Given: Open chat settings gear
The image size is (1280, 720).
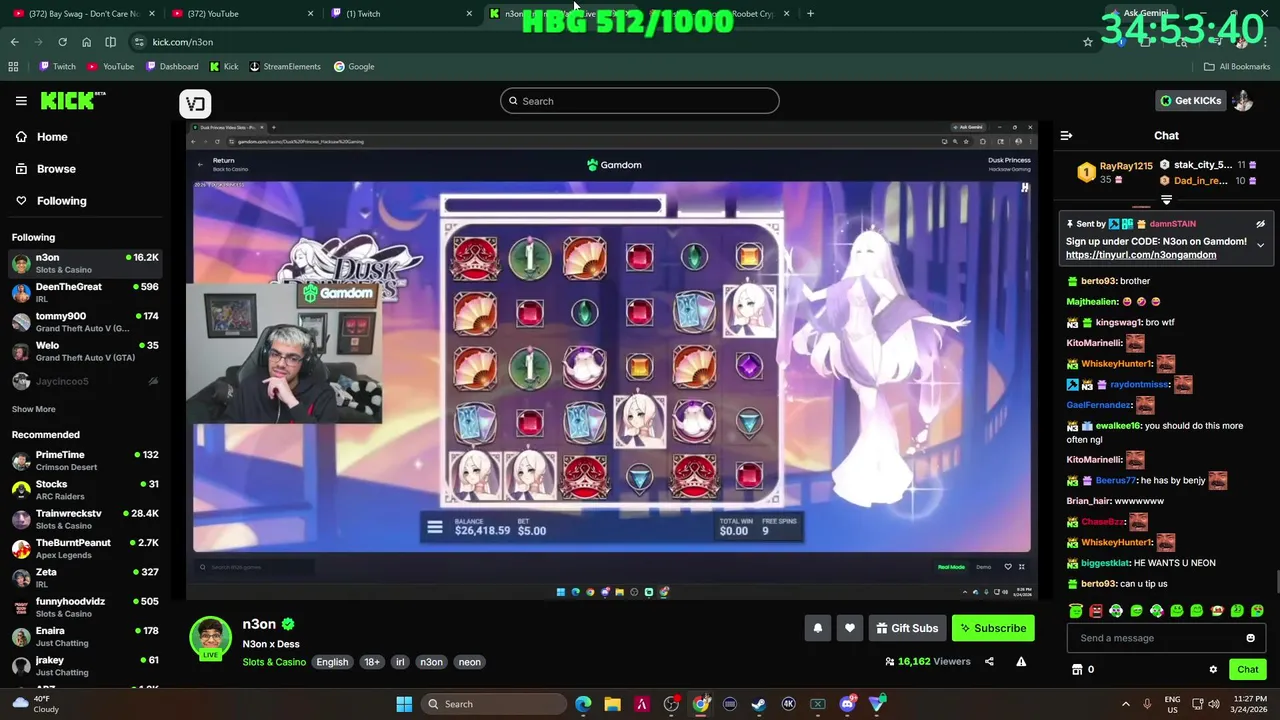Looking at the screenshot, I should tap(1213, 670).
